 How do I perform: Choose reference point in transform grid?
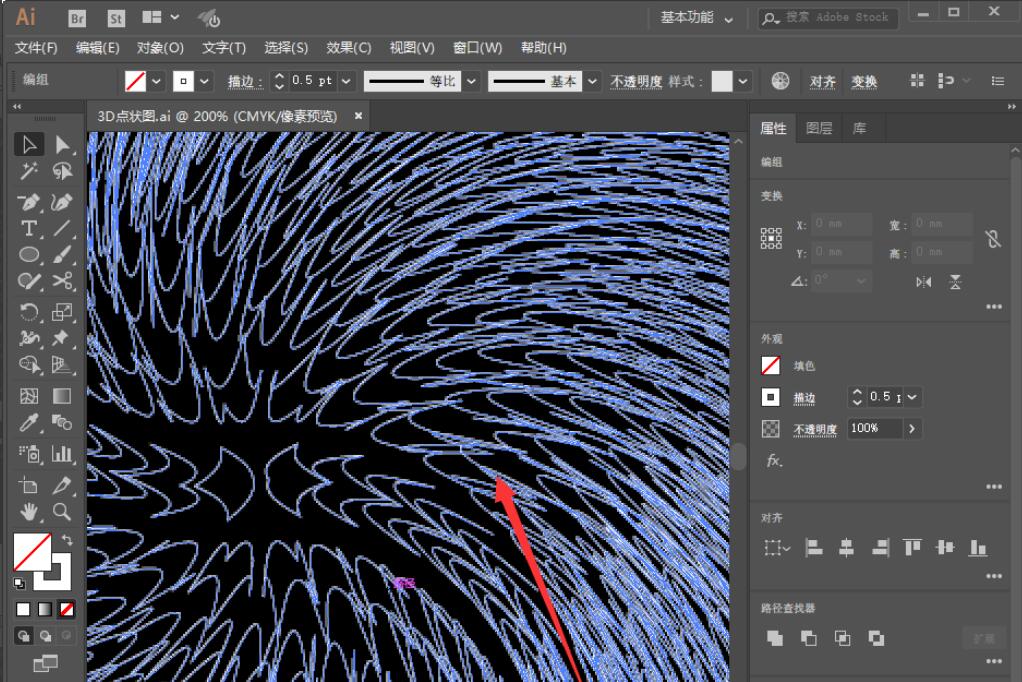[771, 239]
